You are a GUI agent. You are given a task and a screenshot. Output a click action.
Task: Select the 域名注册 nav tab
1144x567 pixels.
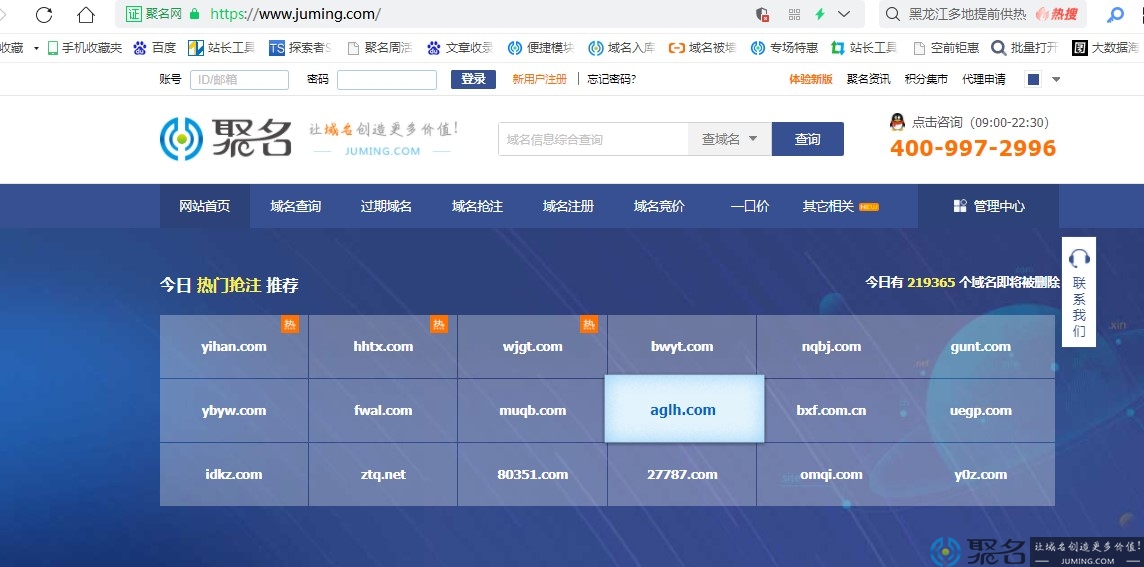pyautogui.click(x=568, y=206)
